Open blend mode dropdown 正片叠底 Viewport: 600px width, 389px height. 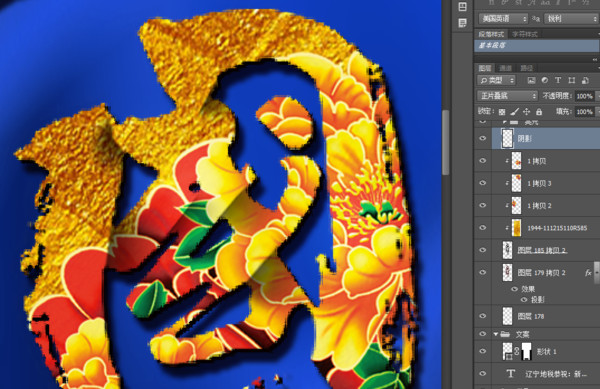click(507, 96)
